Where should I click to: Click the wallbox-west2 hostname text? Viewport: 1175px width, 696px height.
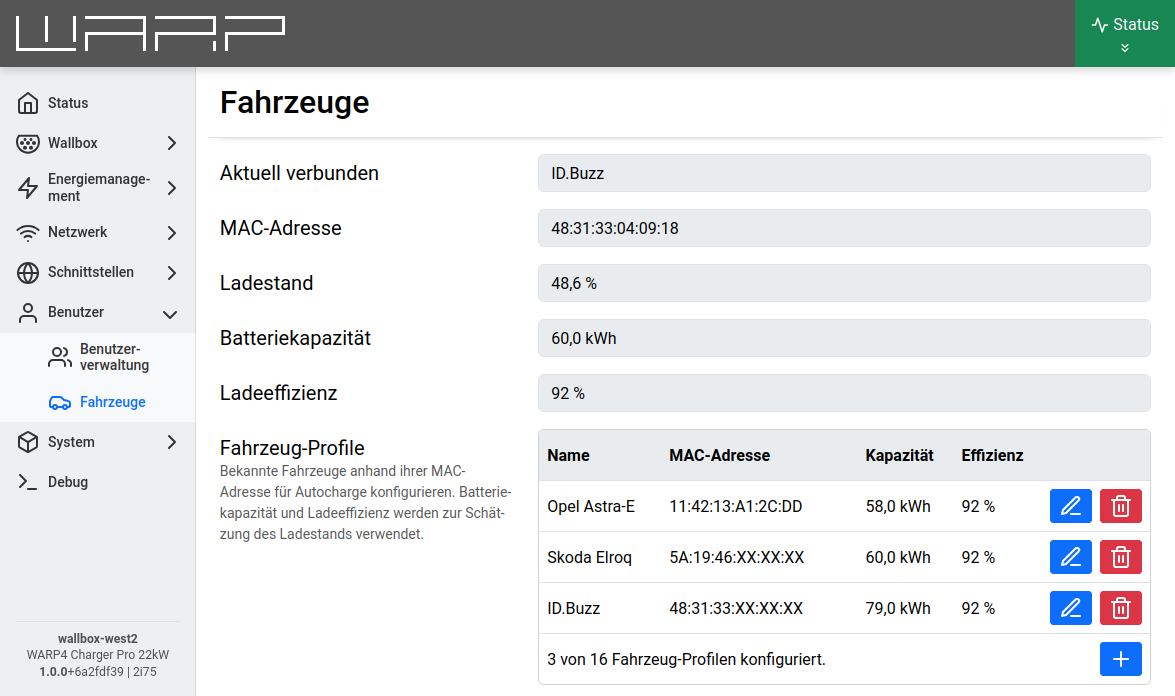click(97, 638)
